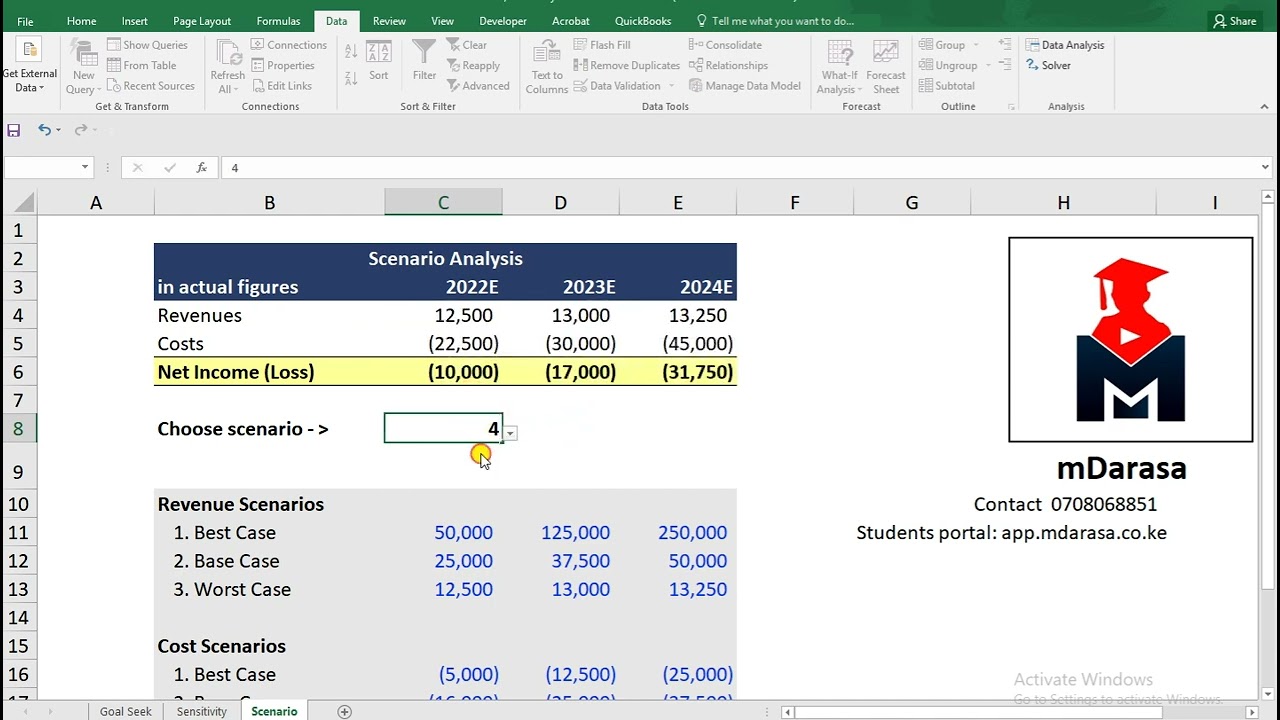
Task: Open the Sort dialog
Action: [x=378, y=62]
